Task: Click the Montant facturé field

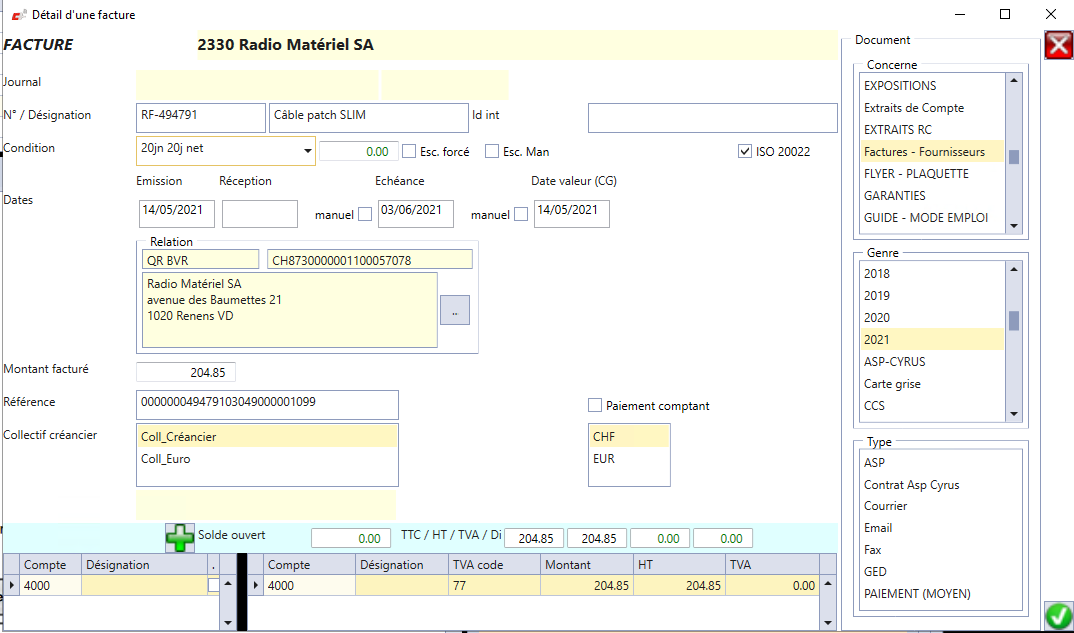Action: (x=186, y=372)
